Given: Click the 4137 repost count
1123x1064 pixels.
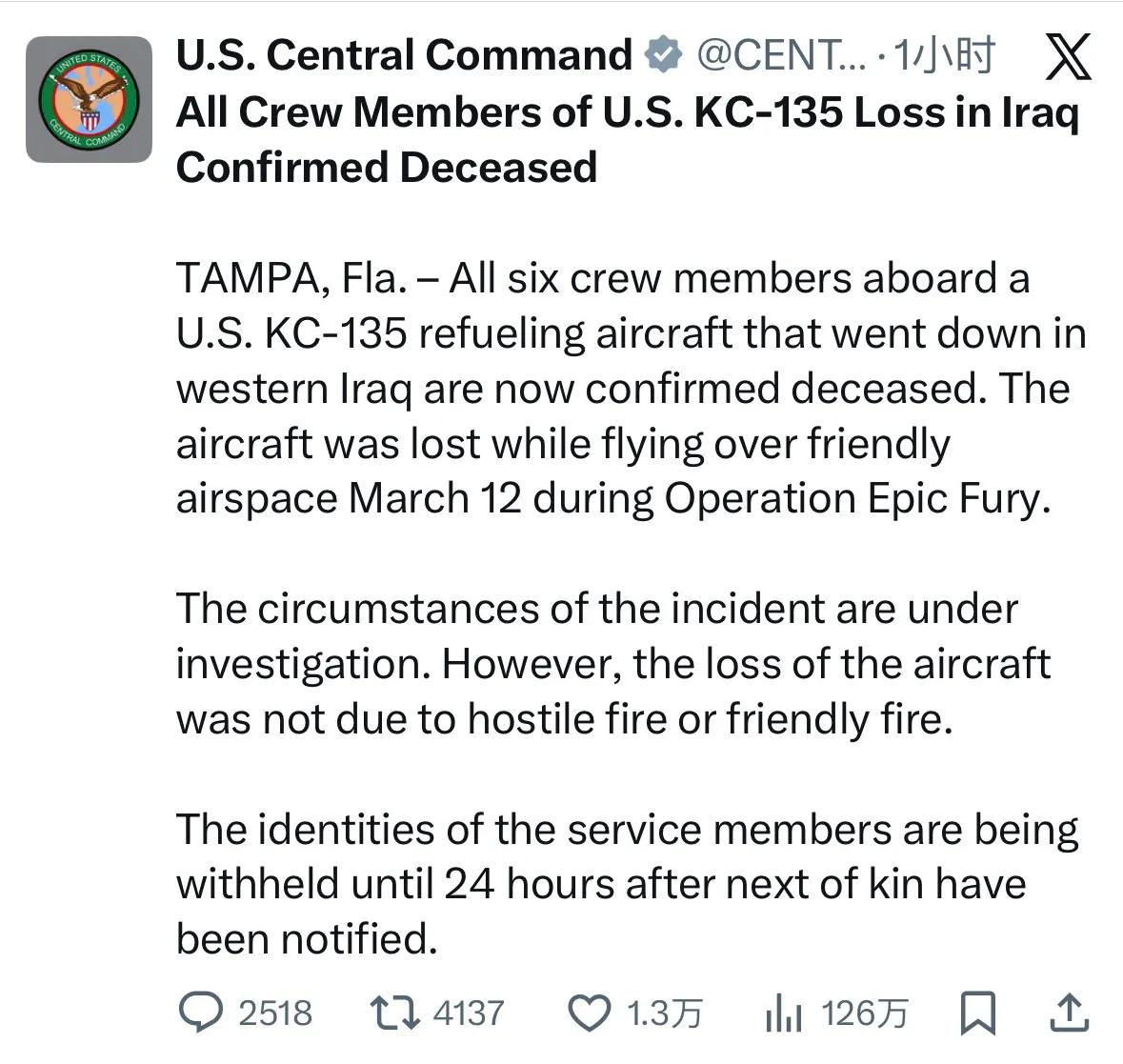Looking at the screenshot, I should pyautogui.click(x=468, y=1013).
